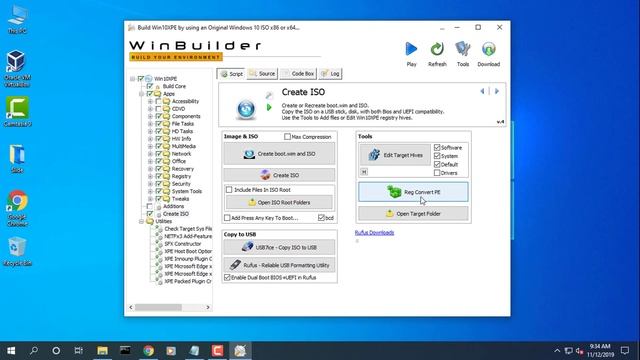Click the edit-script wrench icon above the green arrow
This screenshot has width=640, height=360.
point(269,96)
